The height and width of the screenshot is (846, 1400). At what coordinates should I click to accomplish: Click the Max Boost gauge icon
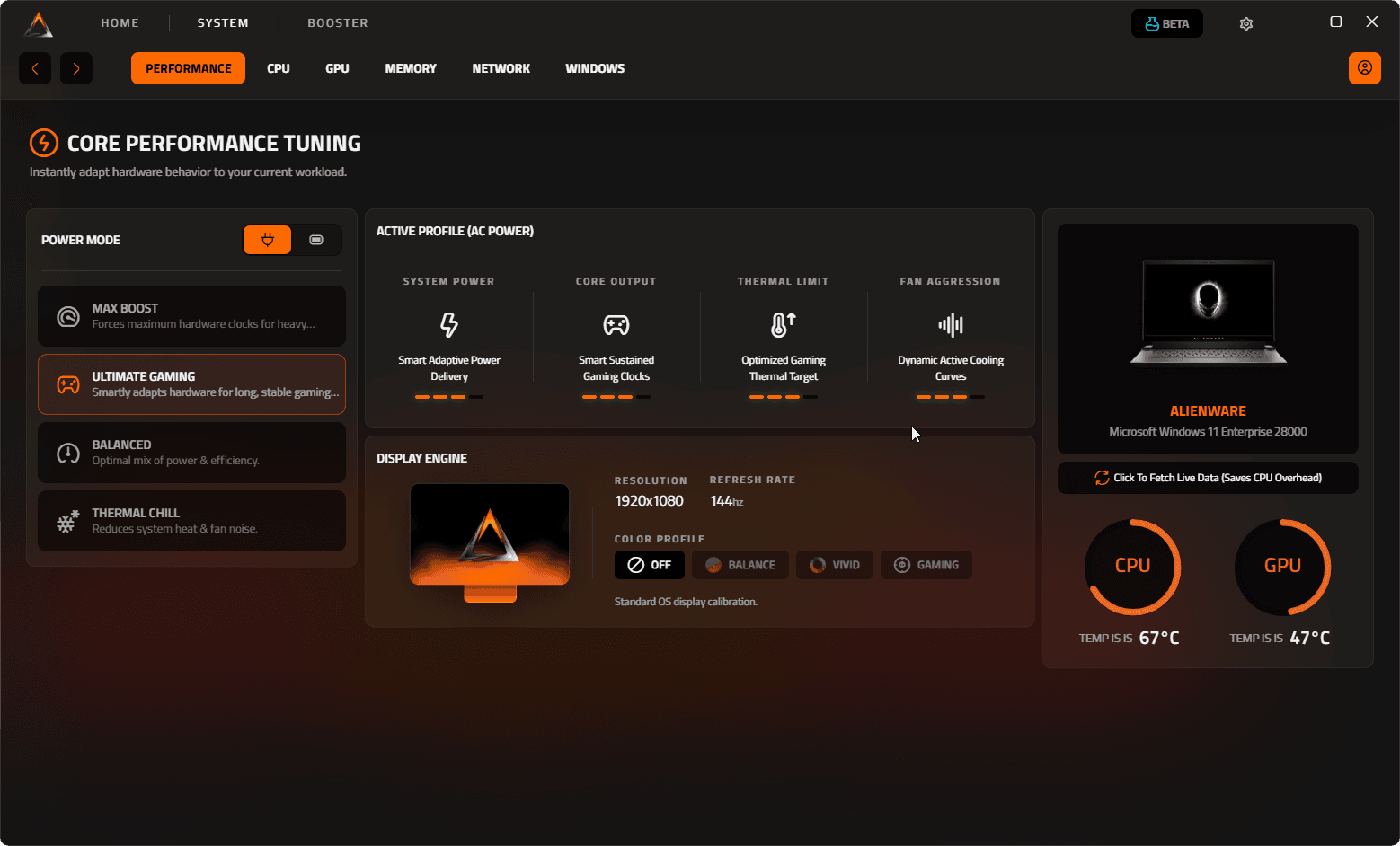point(68,316)
